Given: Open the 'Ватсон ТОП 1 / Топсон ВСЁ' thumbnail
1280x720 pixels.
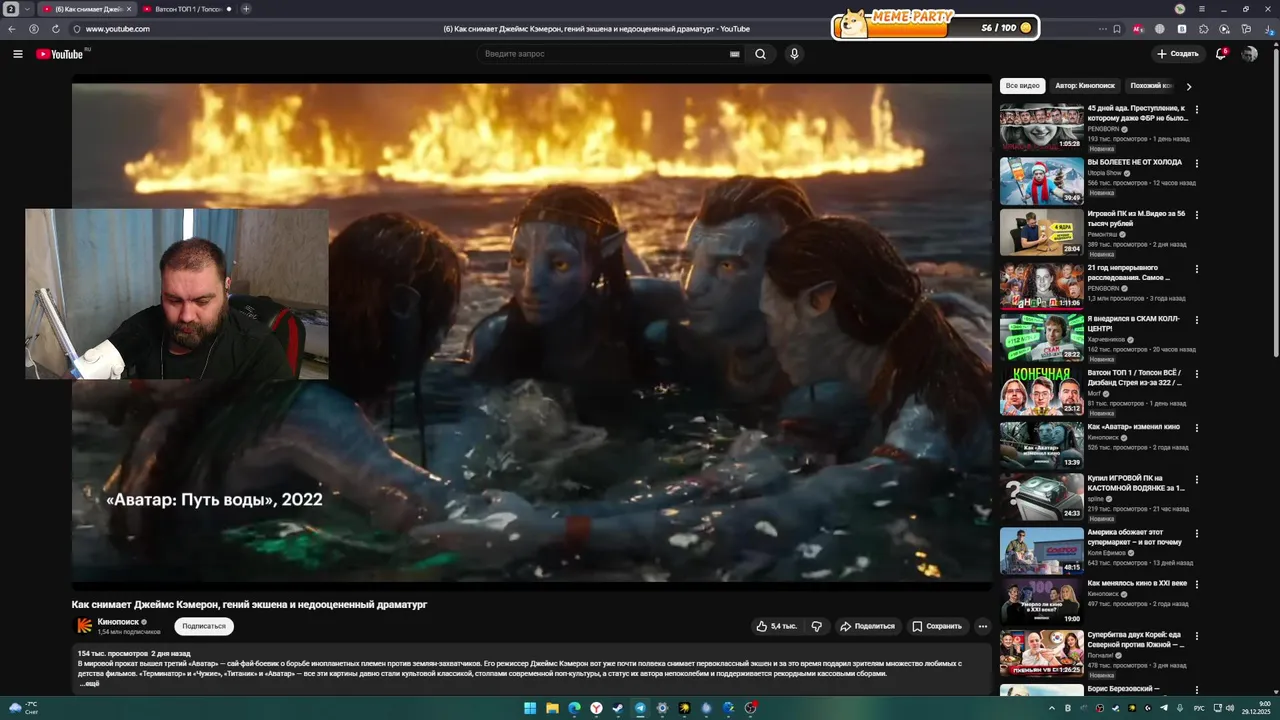Looking at the screenshot, I should (x=1042, y=391).
